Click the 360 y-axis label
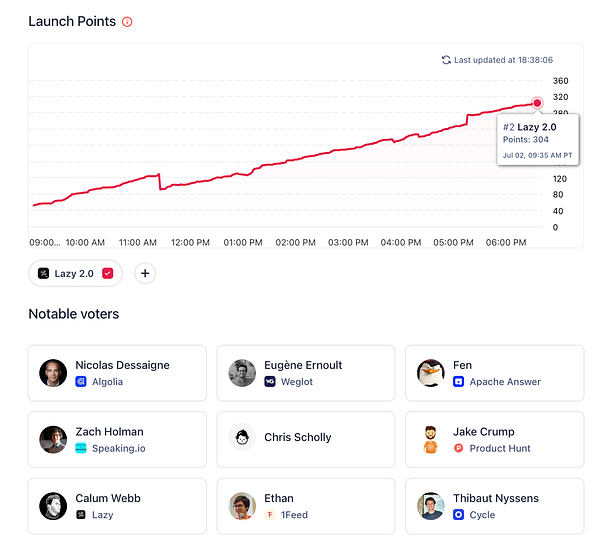Screen dimensions: 600x540 coord(560,81)
